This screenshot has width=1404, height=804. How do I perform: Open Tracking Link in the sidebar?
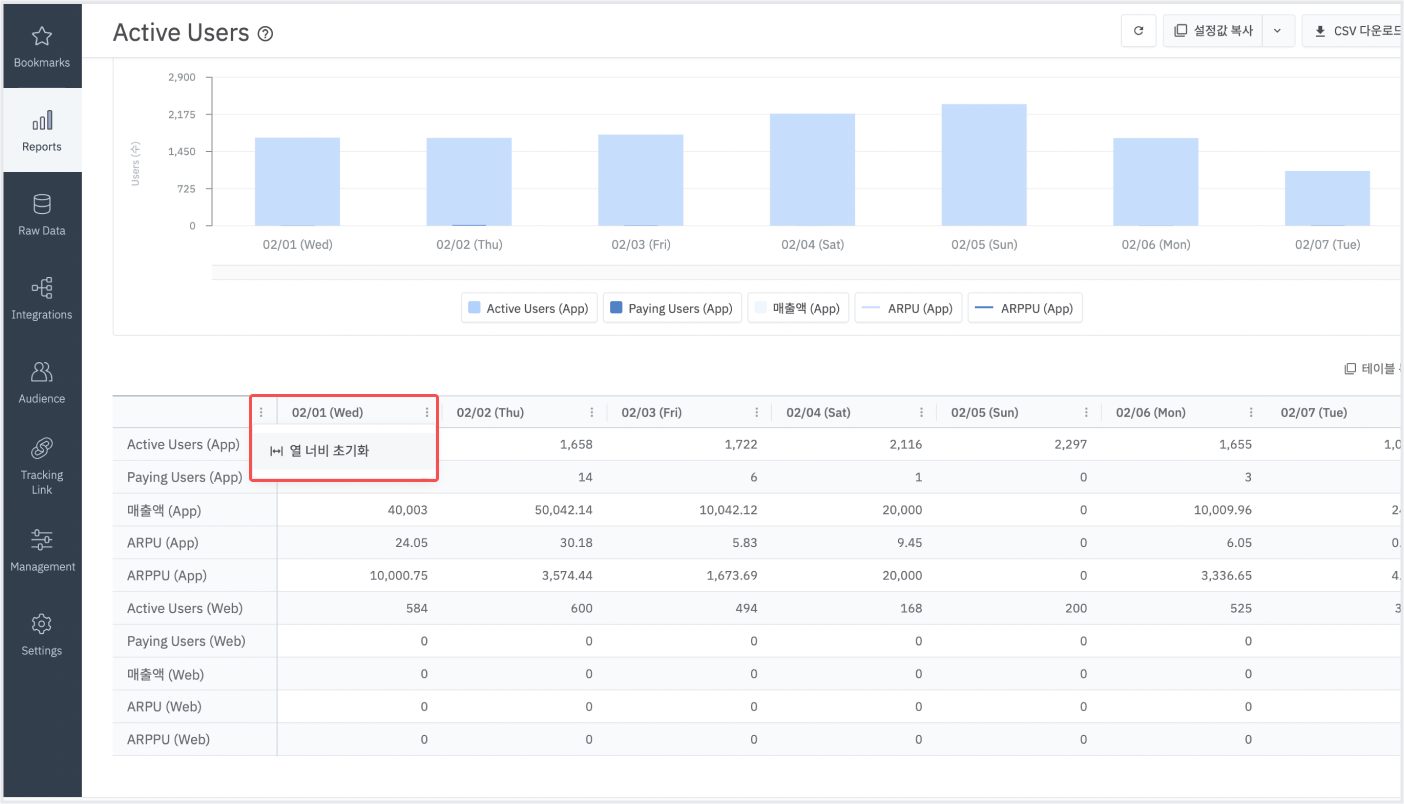(42, 467)
